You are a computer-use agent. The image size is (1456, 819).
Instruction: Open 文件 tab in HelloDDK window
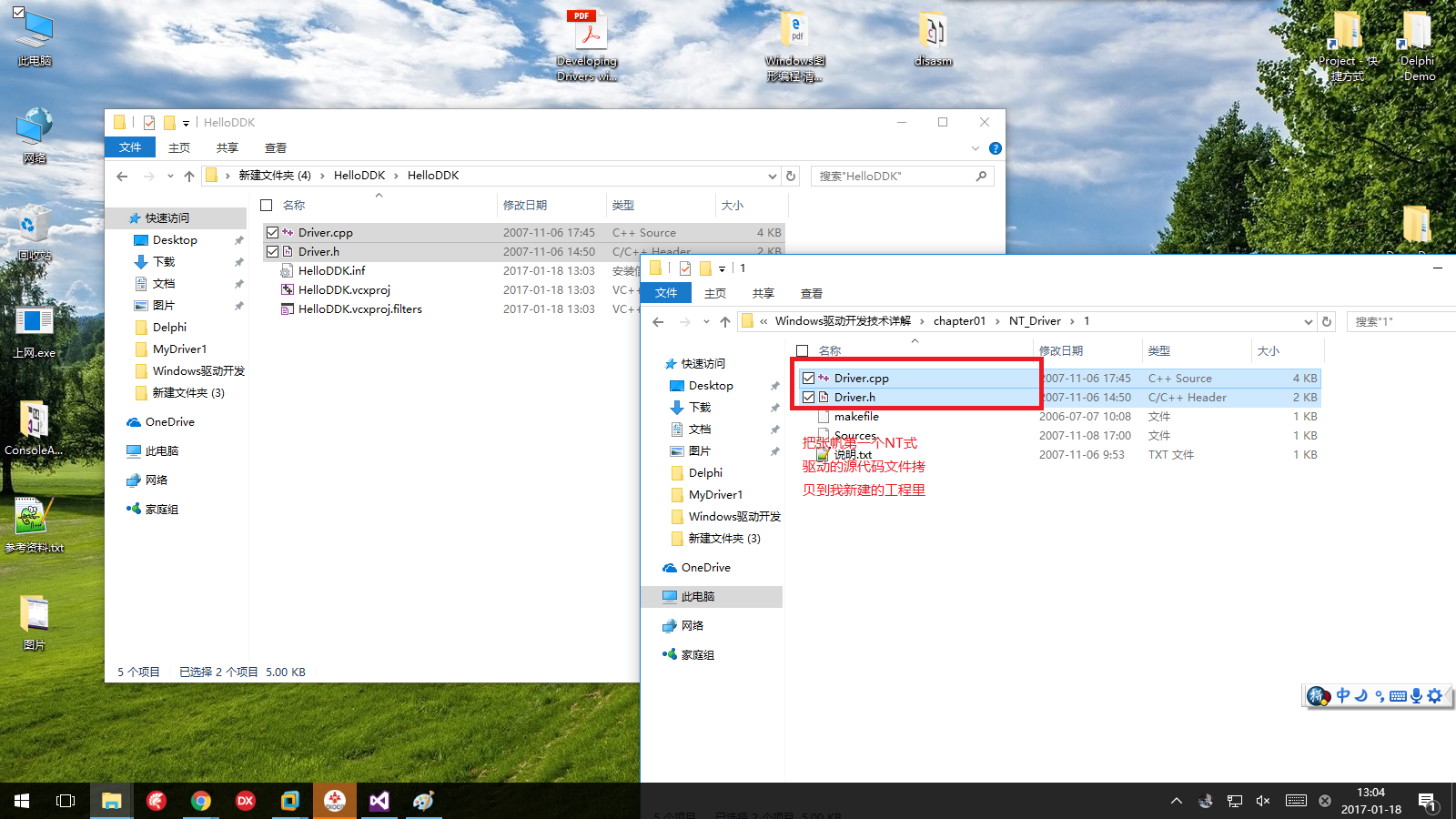pos(130,147)
